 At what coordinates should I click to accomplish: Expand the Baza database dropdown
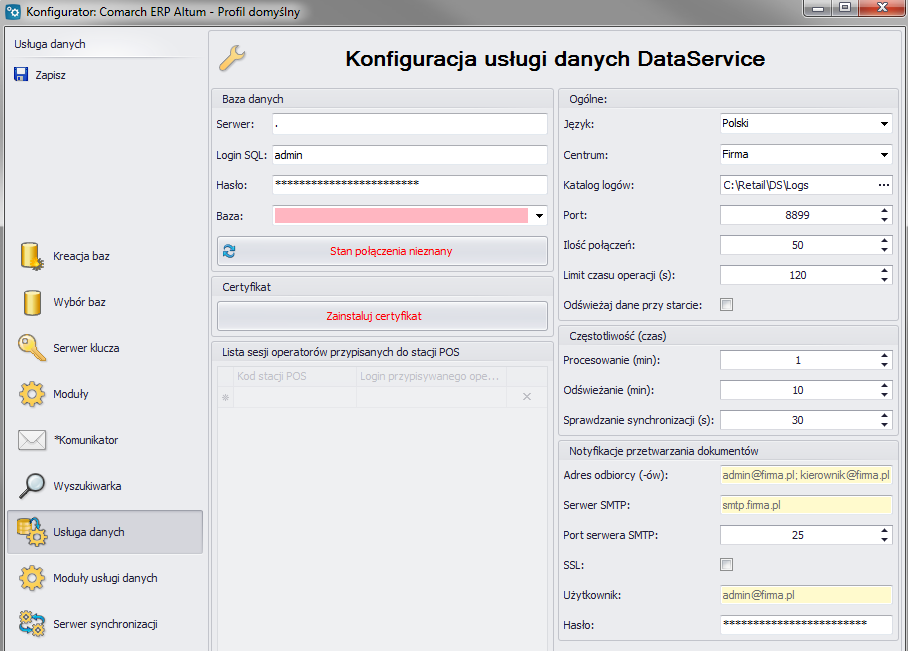point(539,216)
